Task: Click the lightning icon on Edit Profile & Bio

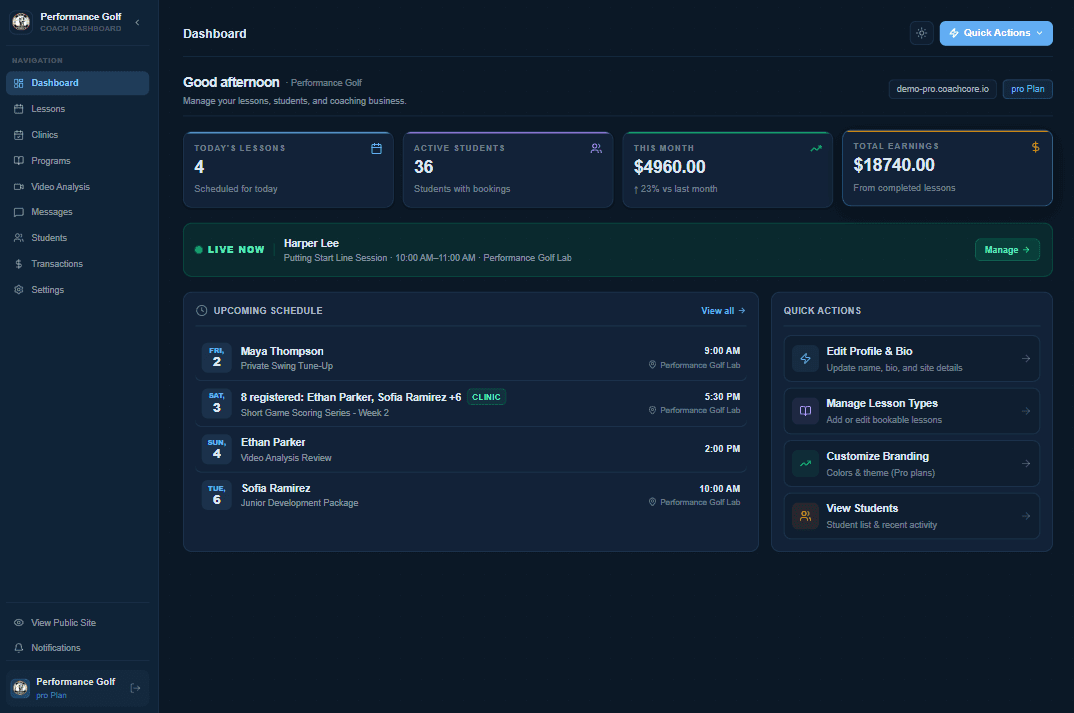Action: coord(806,359)
